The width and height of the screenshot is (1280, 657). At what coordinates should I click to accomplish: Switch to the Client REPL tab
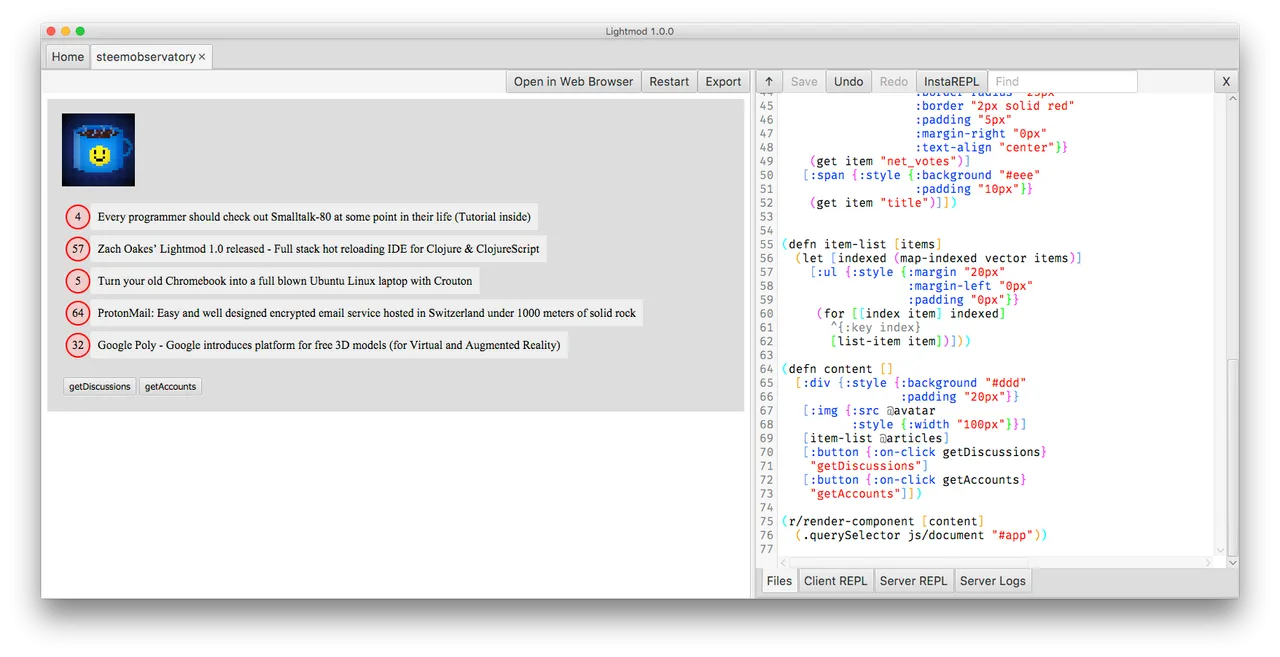[x=835, y=580]
